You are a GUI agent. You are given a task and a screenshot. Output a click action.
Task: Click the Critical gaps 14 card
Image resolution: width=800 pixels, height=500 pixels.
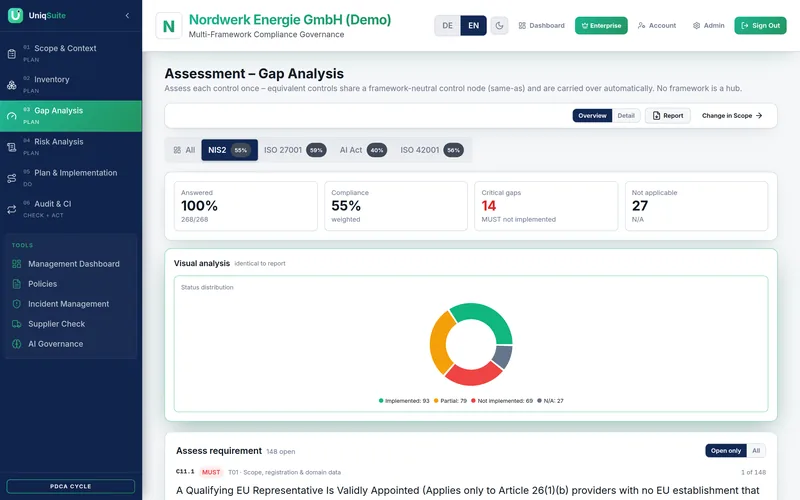tap(546, 206)
